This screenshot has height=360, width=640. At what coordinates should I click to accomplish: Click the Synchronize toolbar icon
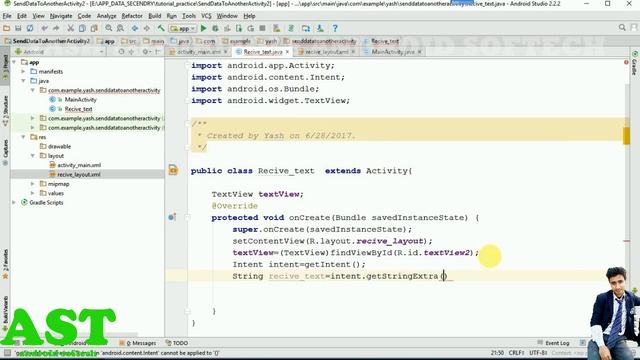pyautogui.click(x=30, y=28)
